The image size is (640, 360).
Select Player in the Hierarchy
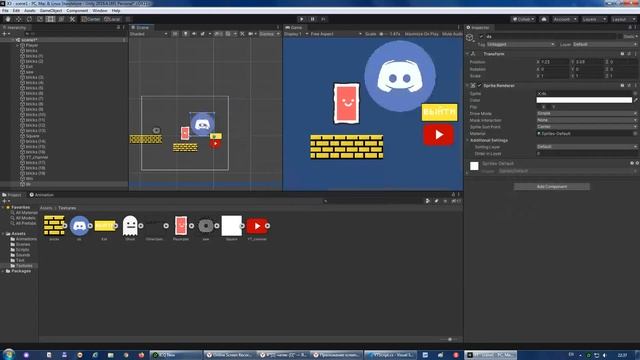coord(31,45)
